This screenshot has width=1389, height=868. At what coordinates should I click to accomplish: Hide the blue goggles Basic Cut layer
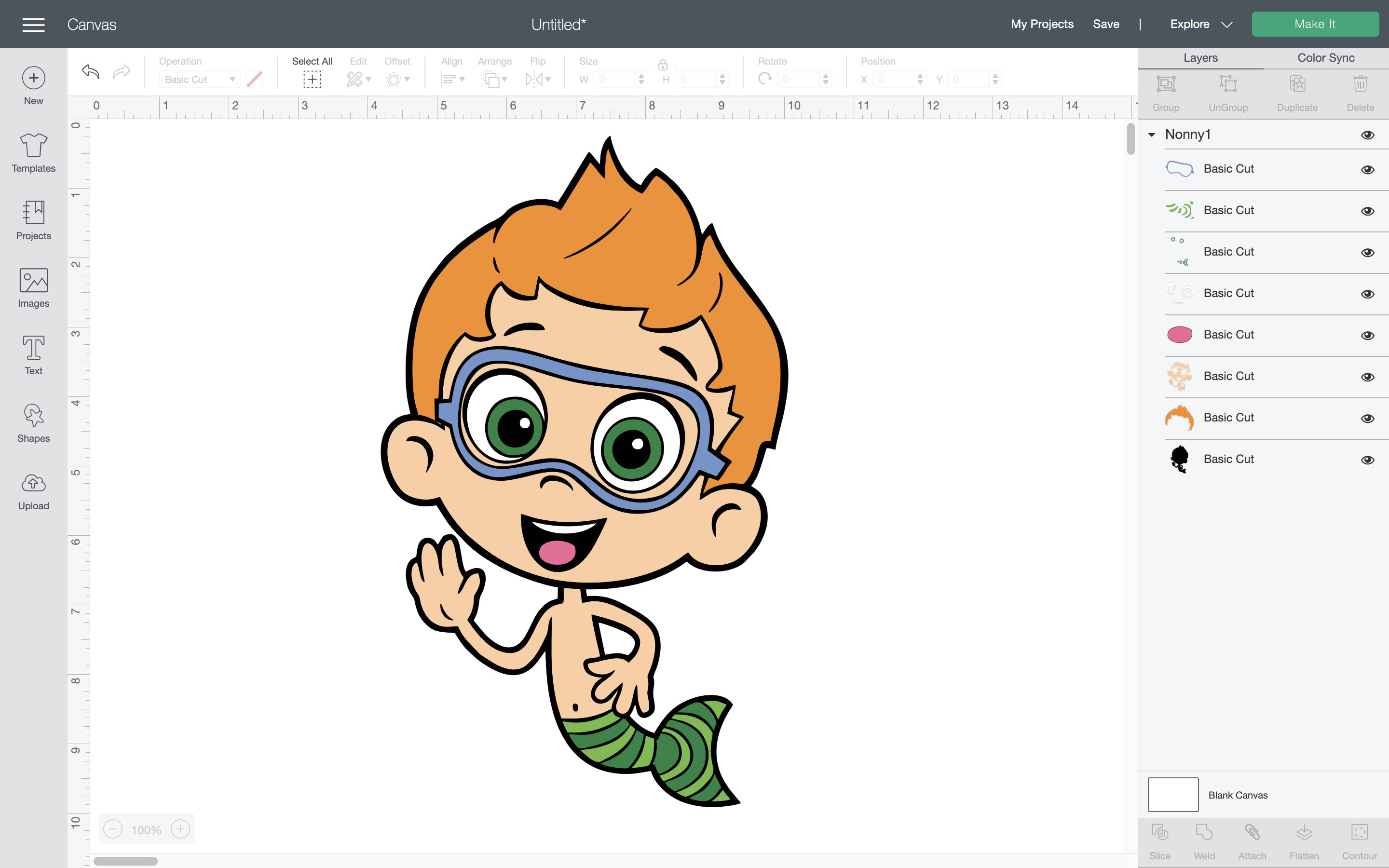[x=1367, y=169]
